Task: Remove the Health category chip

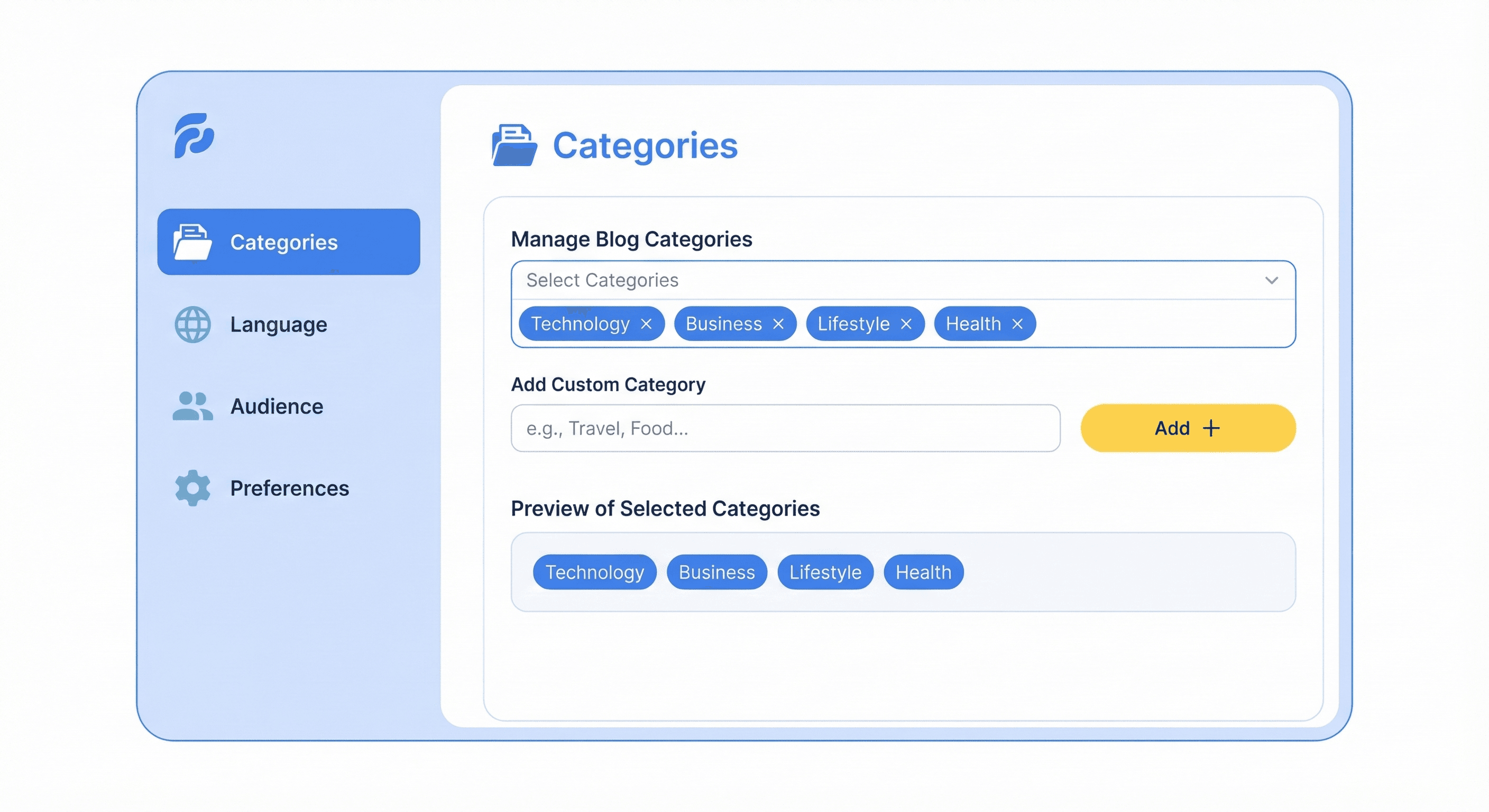Action: (1018, 324)
